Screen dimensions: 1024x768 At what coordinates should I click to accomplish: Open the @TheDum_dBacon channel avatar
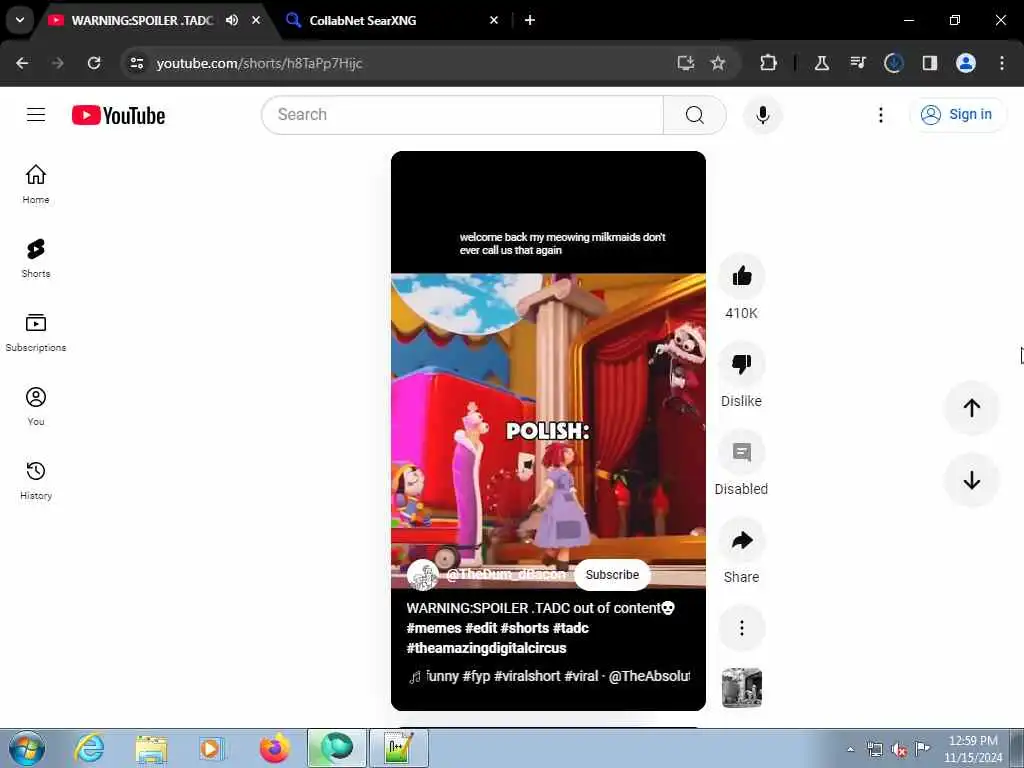[x=423, y=575]
